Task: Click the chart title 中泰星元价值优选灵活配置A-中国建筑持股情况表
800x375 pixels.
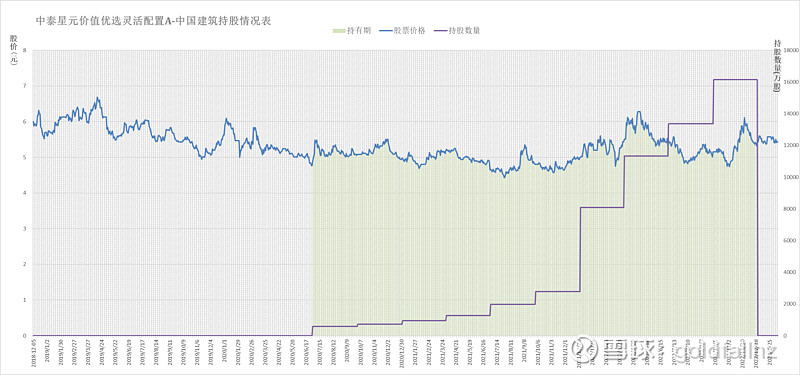Action: [155, 21]
